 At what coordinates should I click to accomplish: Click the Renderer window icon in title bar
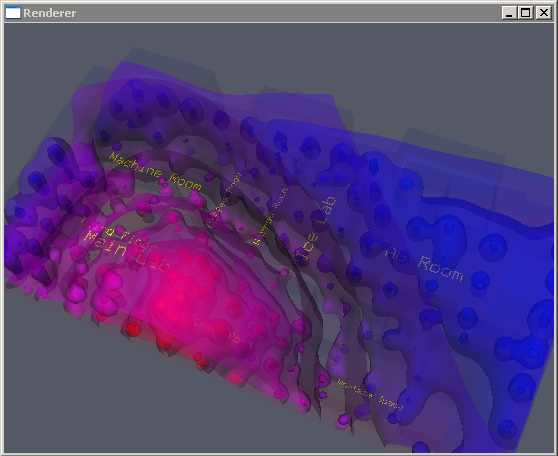(x=13, y=13)
